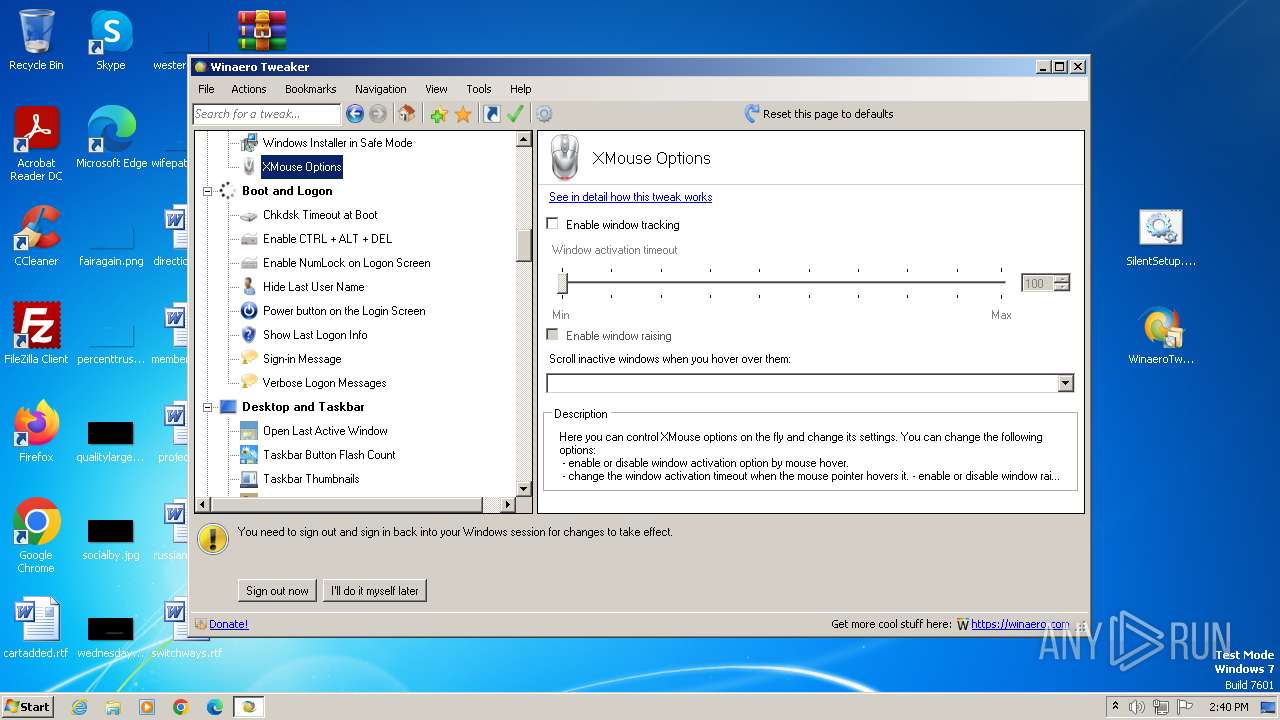Collapse the Desktop and Taskbar category
1280x720 pixels.
point(208,407)
